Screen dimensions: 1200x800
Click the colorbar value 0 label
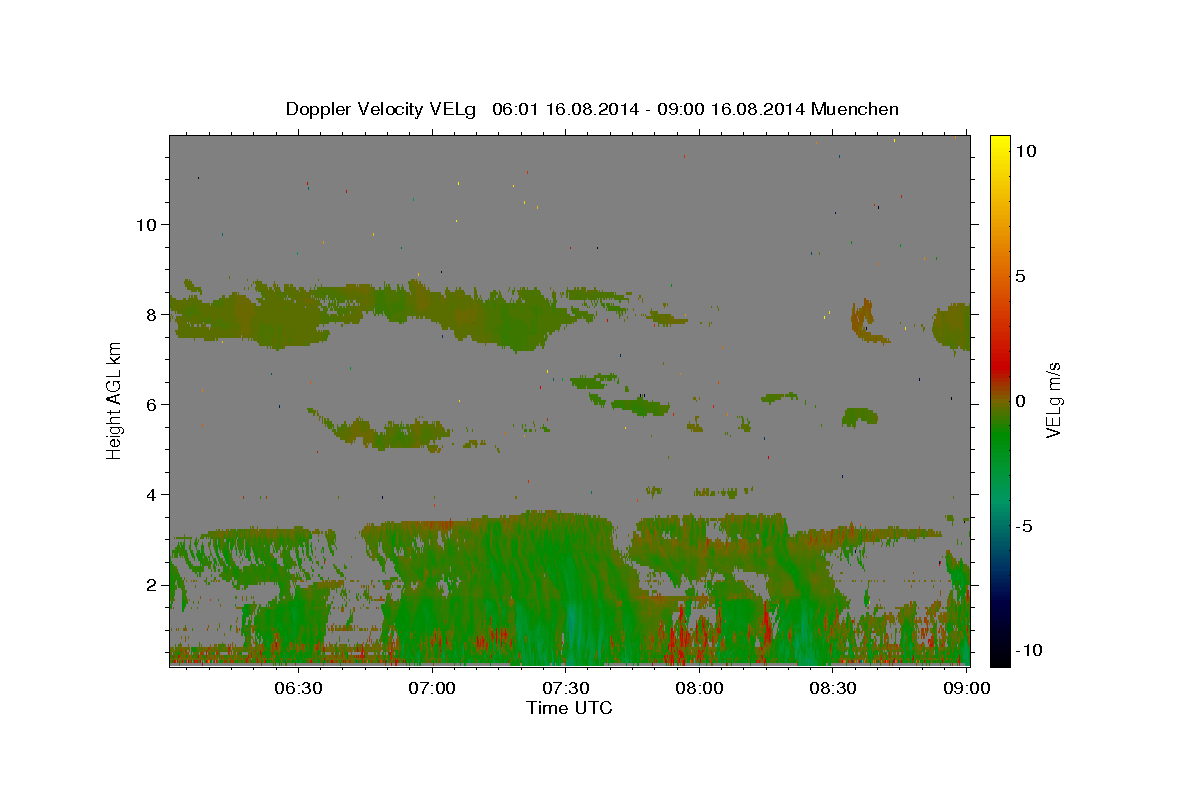[x=1019, y=401]
